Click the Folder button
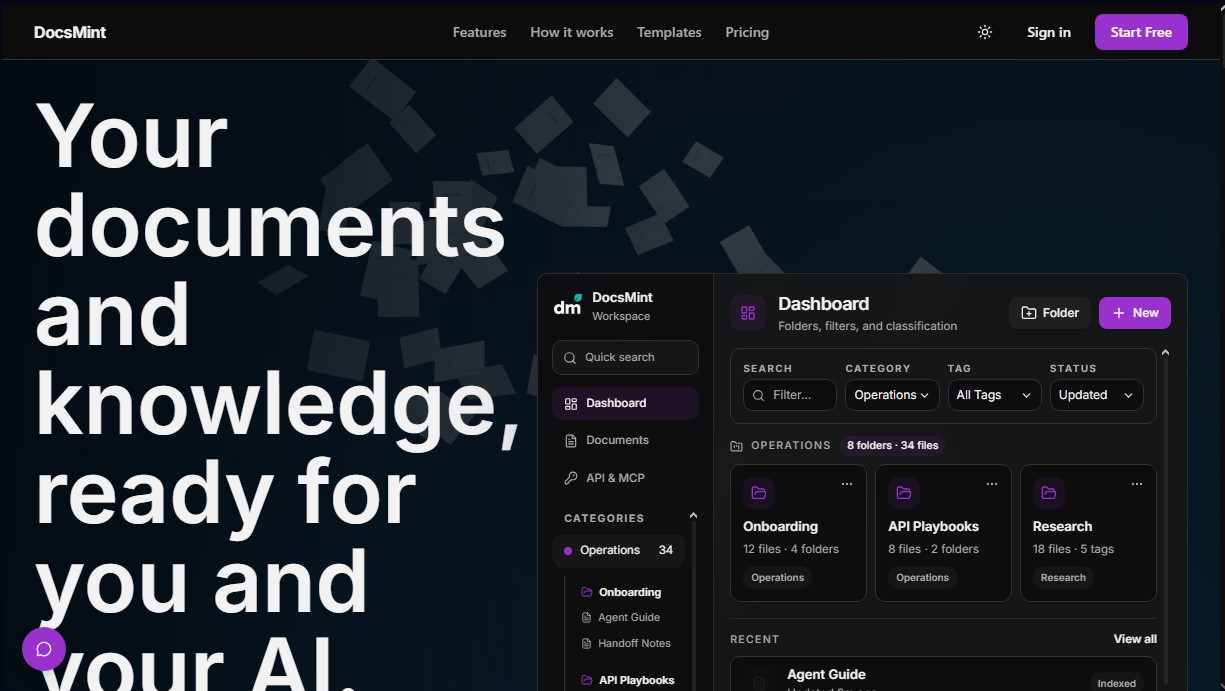Image resolution: width=1225 pixels, height=691 pixels. pos(1050,313)
